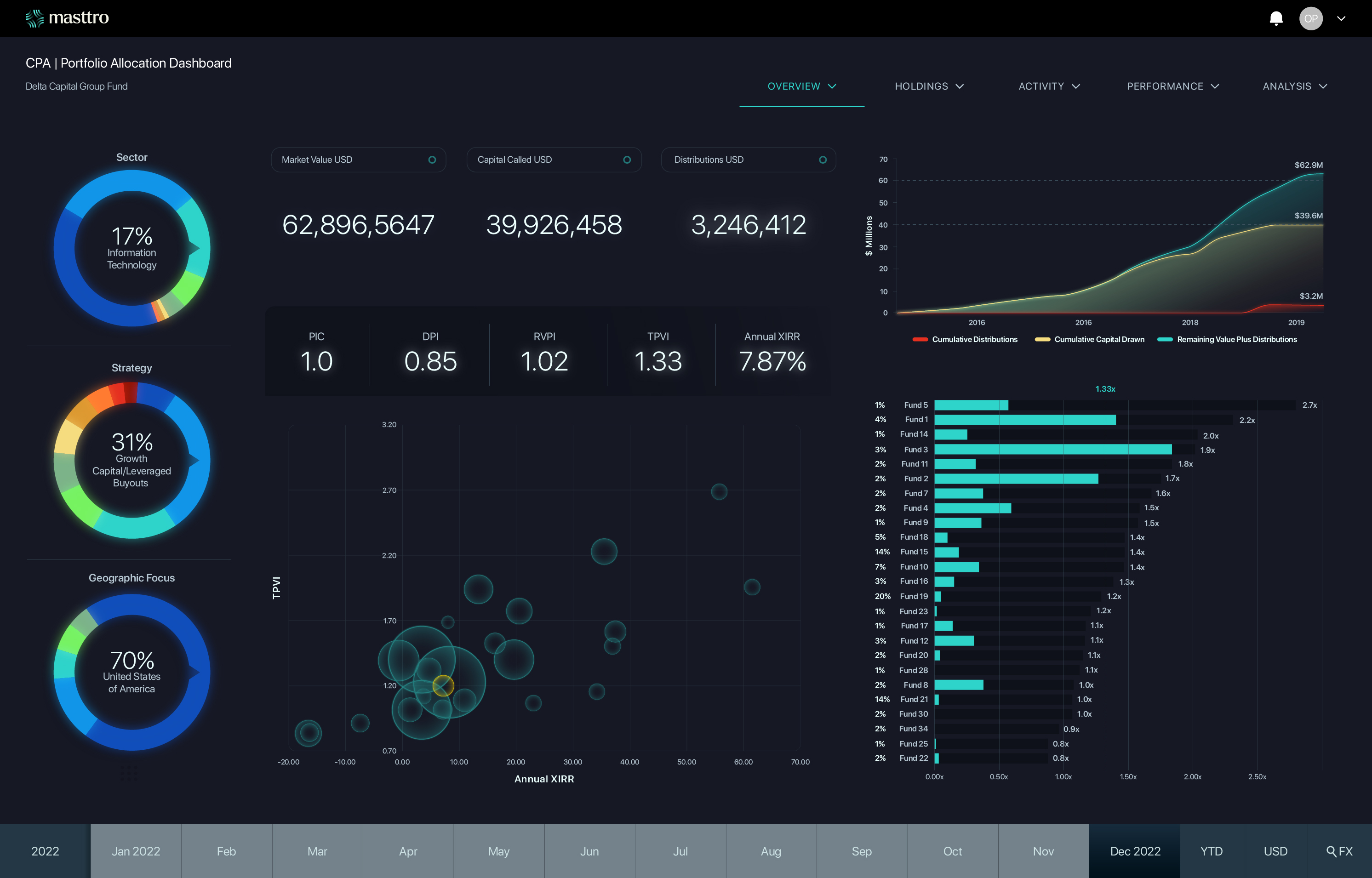Switch to the Activity tab
The width and height of the screenshot is (1372, 878).
click(x=1049, y=86)
